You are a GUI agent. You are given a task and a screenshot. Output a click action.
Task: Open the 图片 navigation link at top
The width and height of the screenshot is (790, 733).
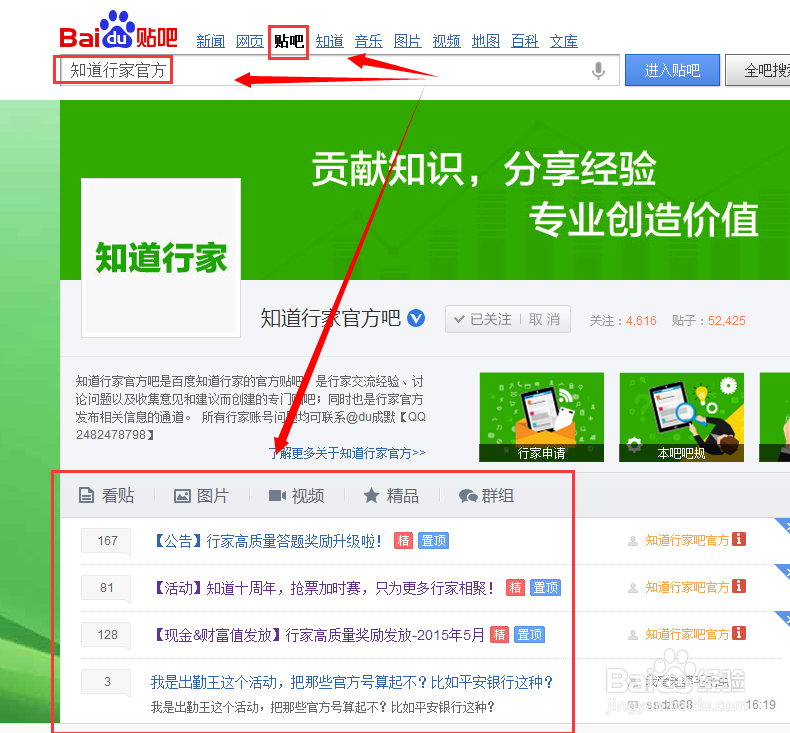point(408,41)
